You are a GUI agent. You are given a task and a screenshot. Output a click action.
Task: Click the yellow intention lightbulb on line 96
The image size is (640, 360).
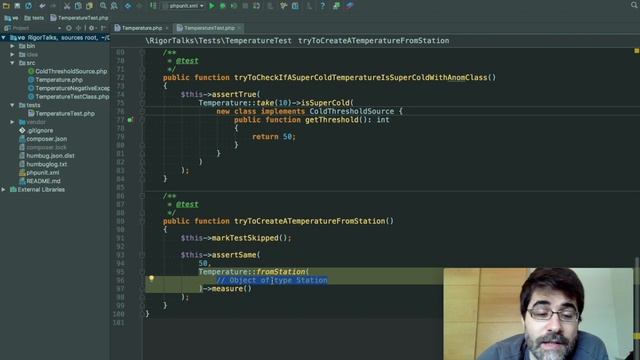pos(151,278)
